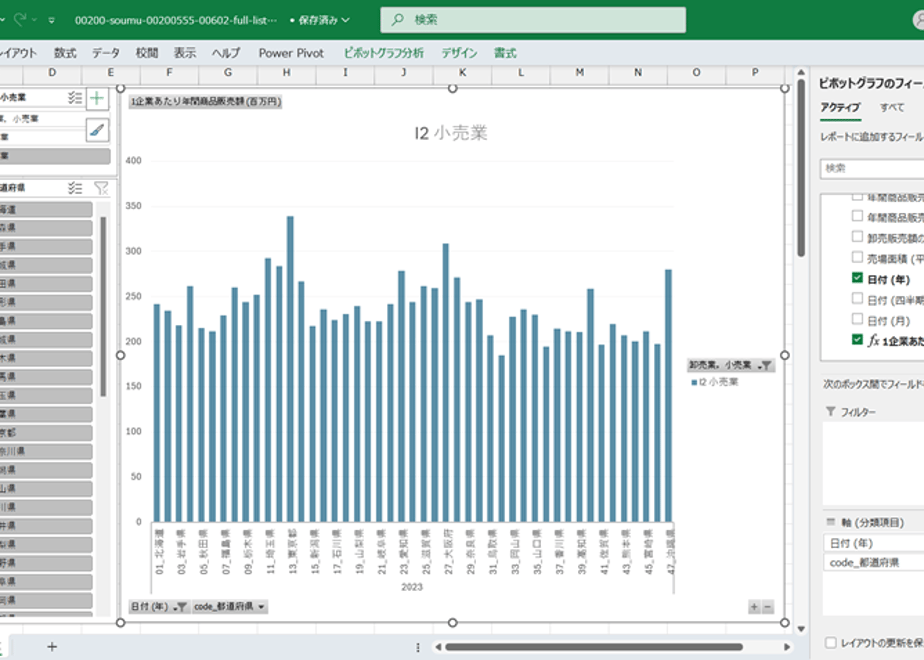The height and width of the screenshot is (660, 924).
Task: Open the Quick Access Toolbar customize icon
Action: tap(52, 20)
